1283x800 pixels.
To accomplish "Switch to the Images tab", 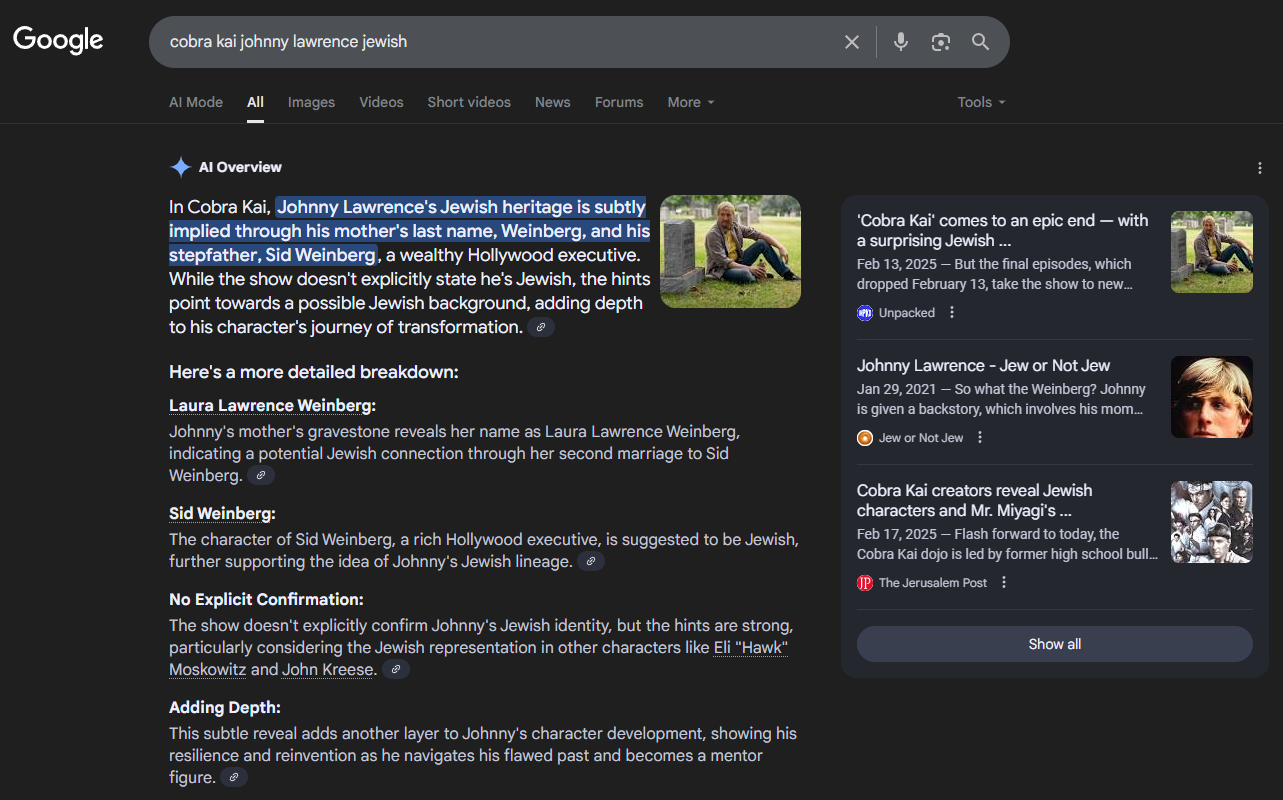I will (x=311, y=102).
